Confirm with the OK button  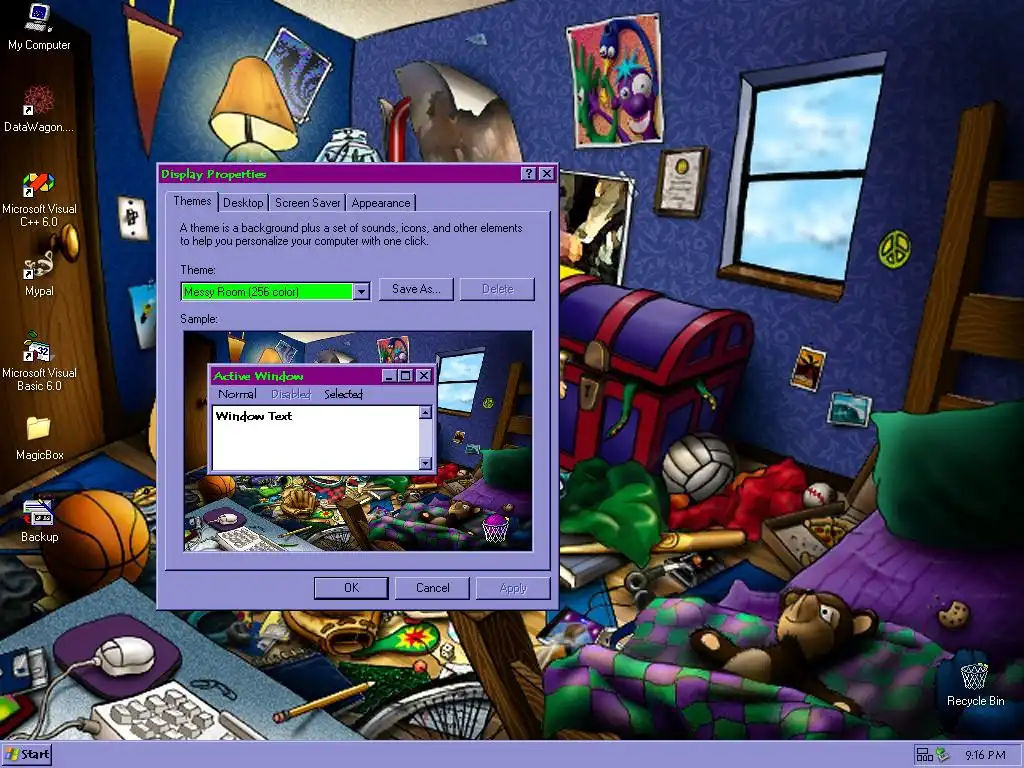pos(351,588)
